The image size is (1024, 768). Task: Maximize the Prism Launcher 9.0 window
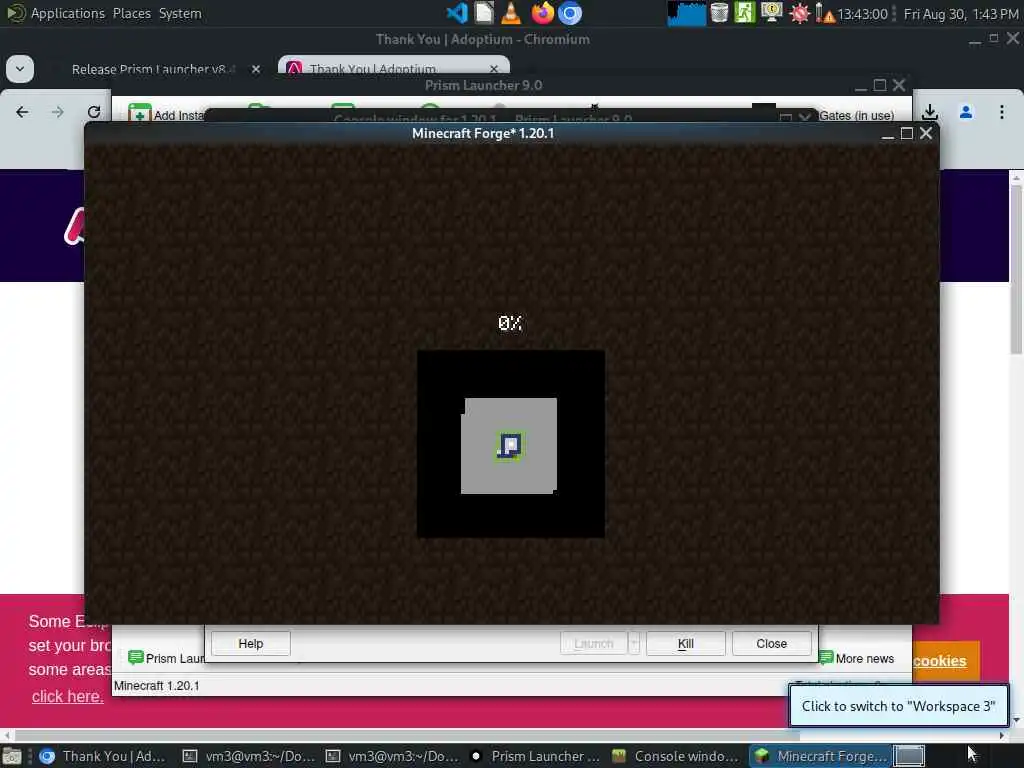pos(880,86)
